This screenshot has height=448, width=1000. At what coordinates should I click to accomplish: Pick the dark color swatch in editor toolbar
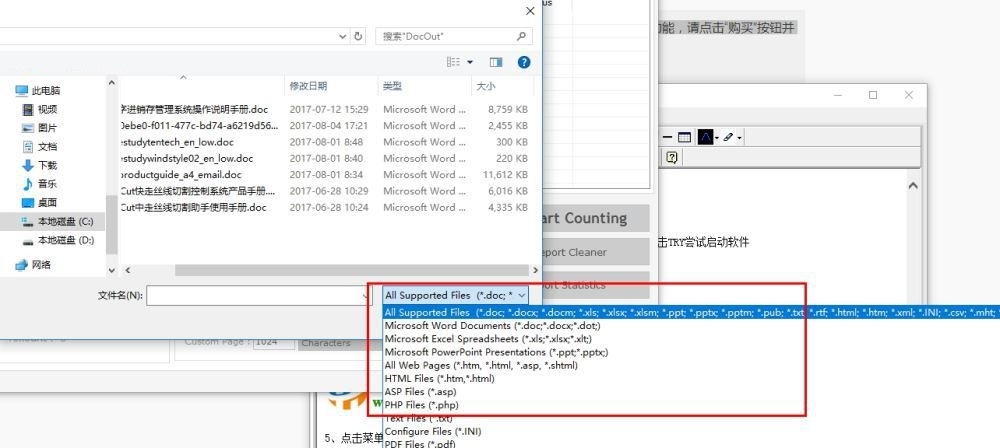[705, 137]
